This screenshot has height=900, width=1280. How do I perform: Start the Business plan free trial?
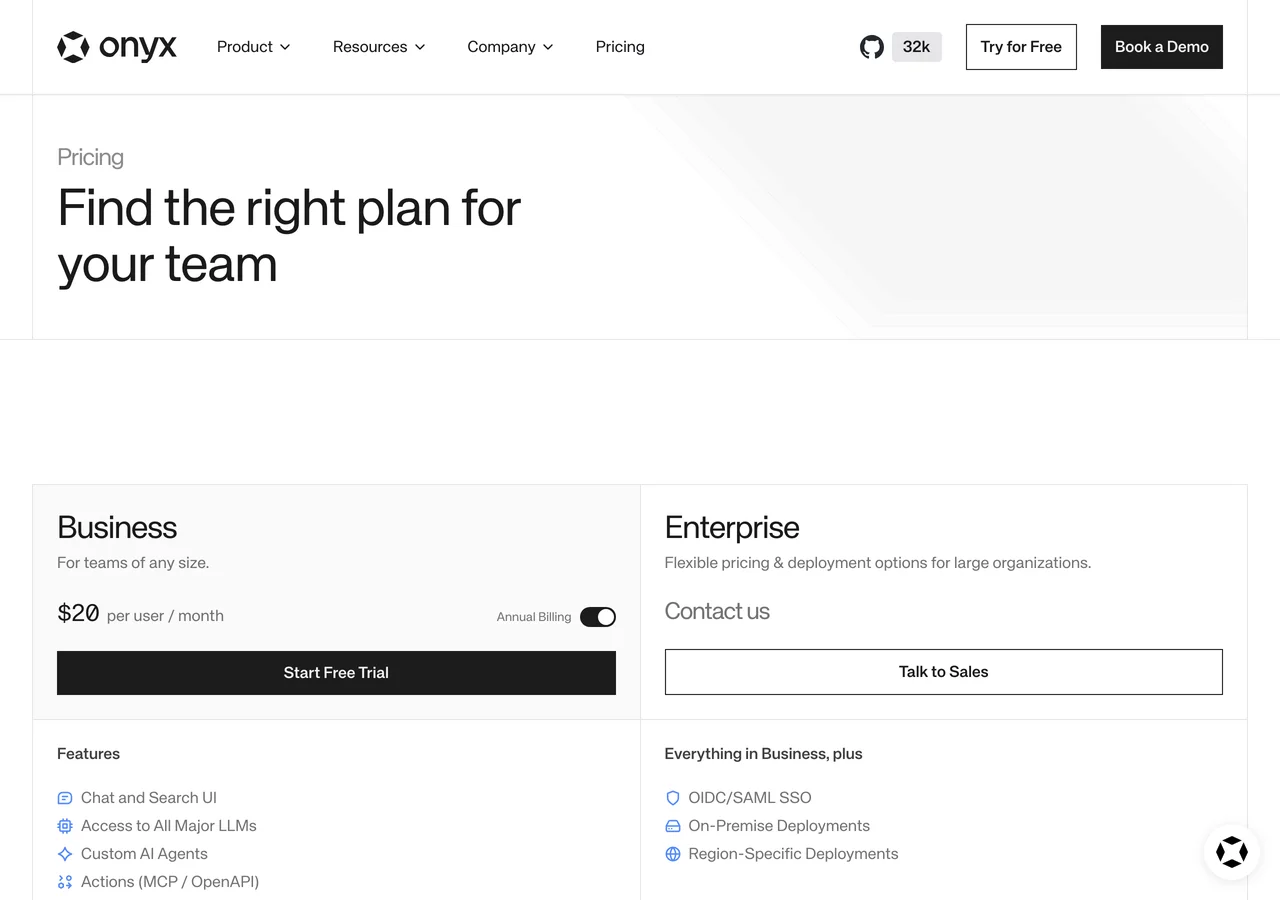[336, 673]
